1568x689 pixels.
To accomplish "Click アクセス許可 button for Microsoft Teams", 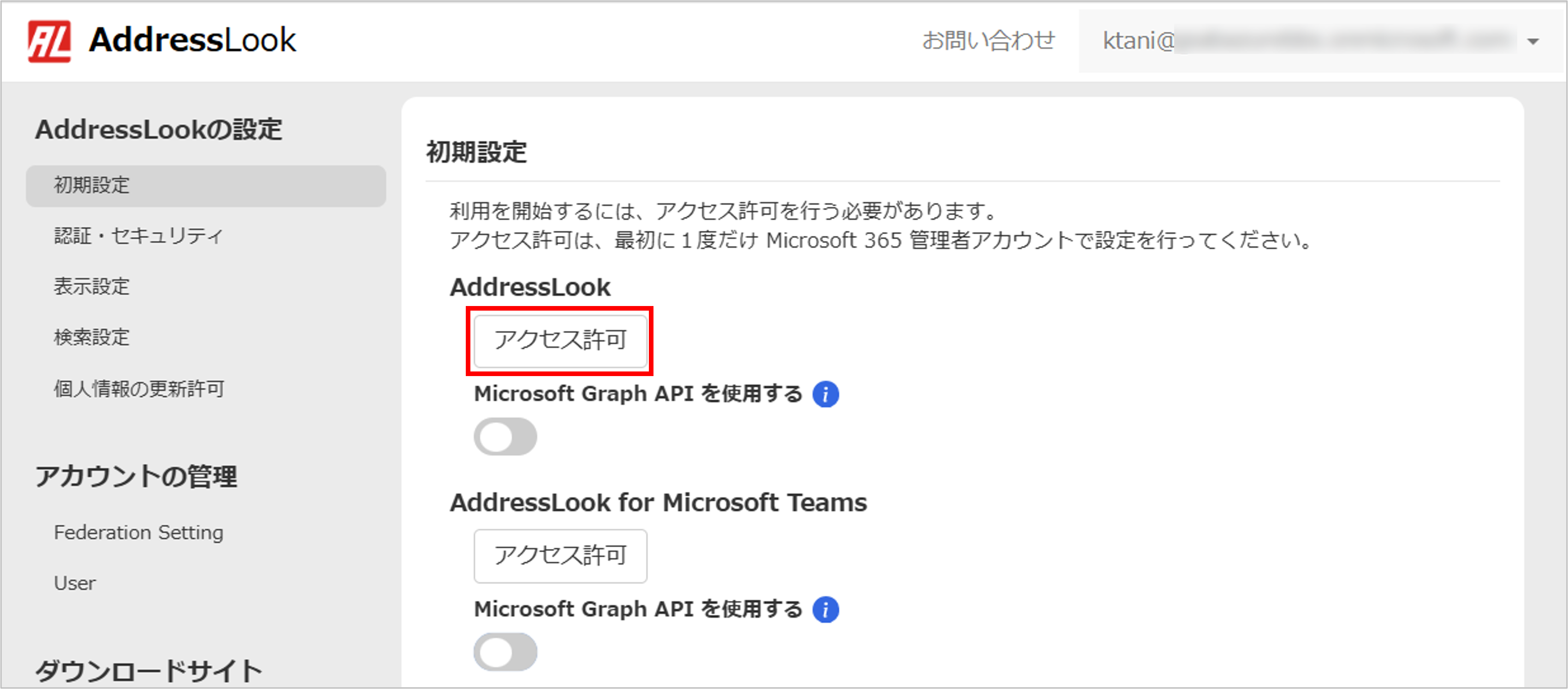I will tap(560, 555).
